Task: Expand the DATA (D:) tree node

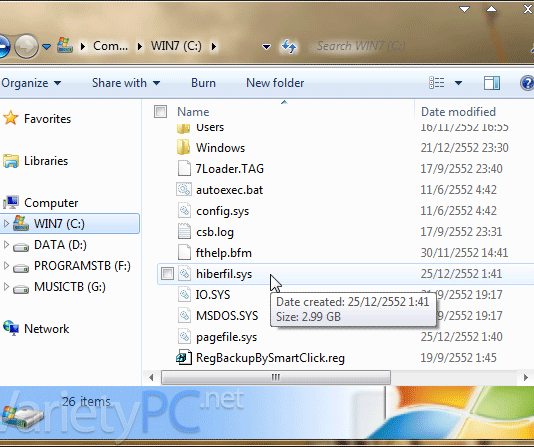Action: (x=6, y=245)
